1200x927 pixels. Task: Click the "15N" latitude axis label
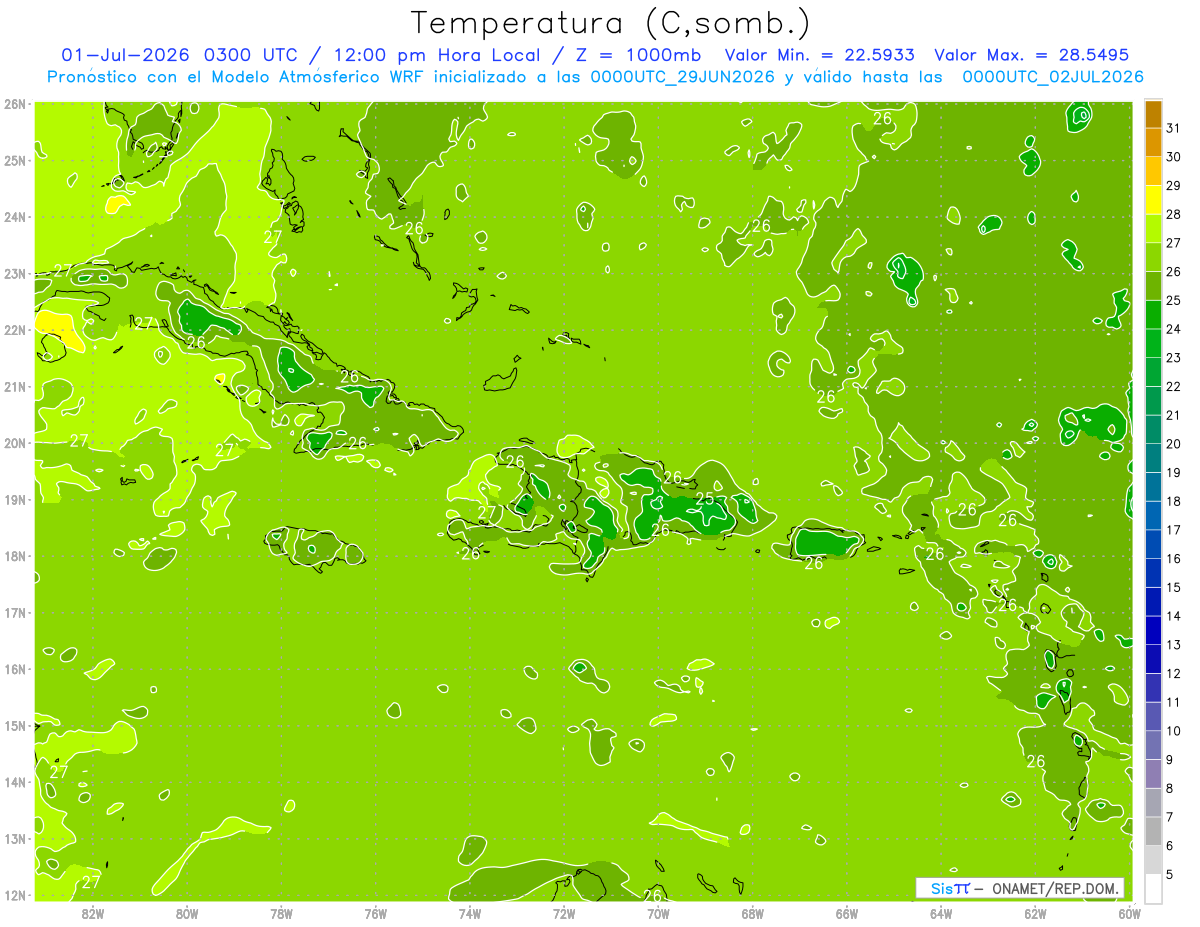tap(15, 725)
